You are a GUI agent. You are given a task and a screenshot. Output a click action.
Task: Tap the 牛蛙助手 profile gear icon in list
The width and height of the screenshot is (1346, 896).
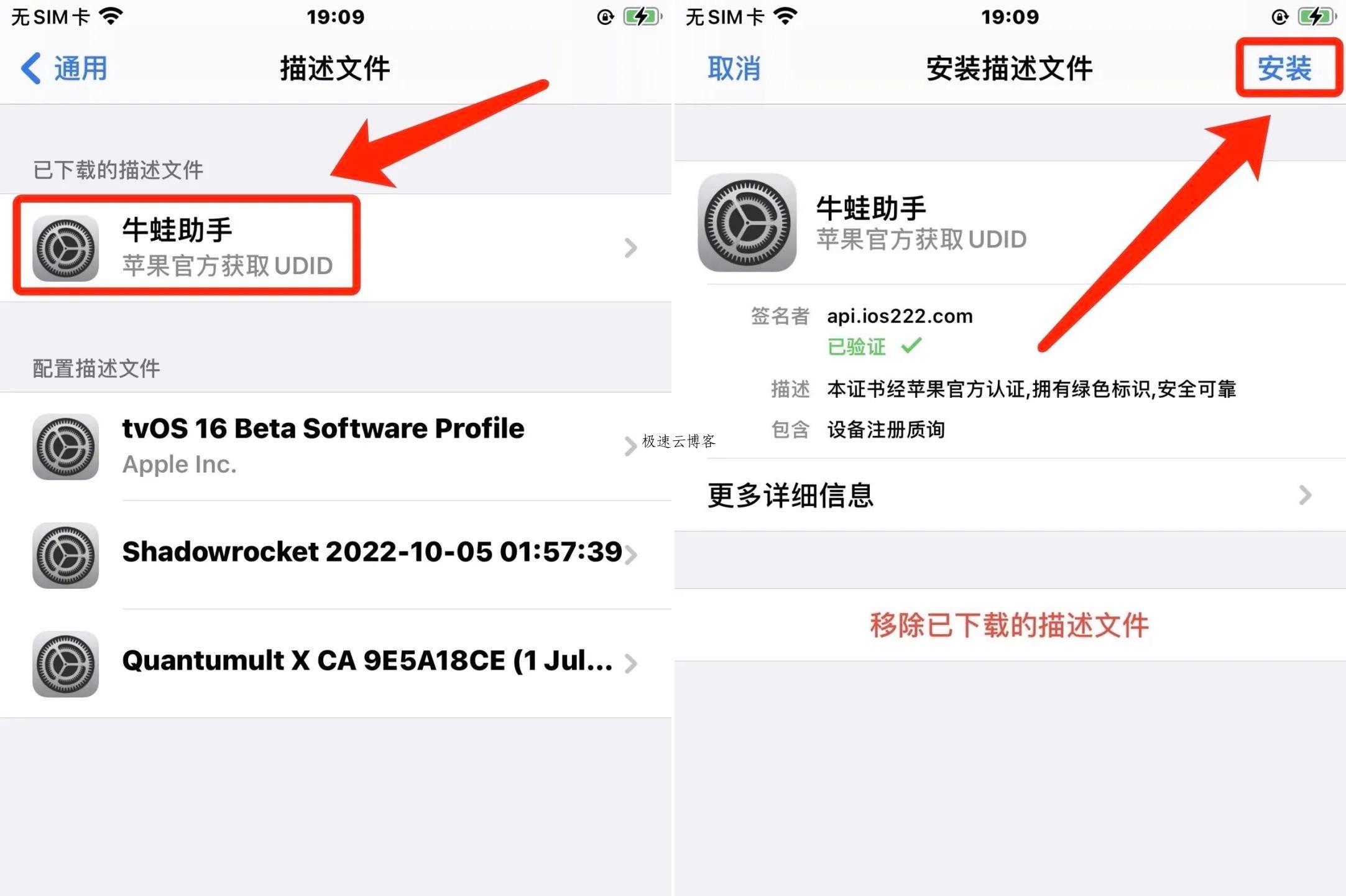(x=65, y=248)
